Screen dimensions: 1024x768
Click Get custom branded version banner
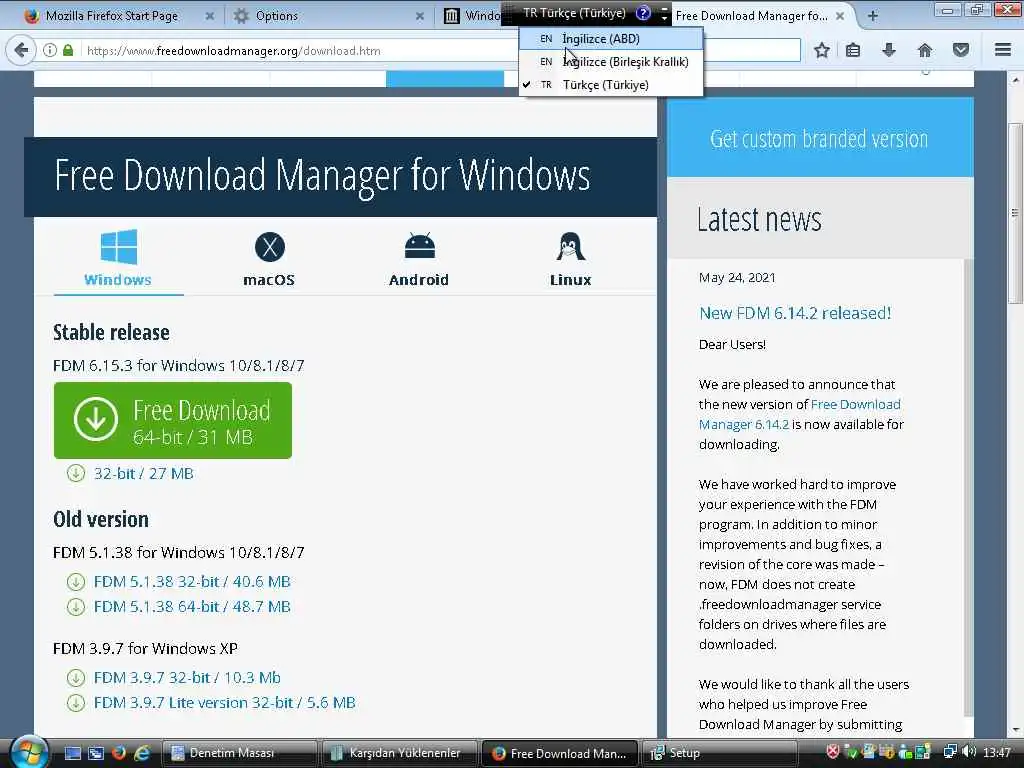820,138
